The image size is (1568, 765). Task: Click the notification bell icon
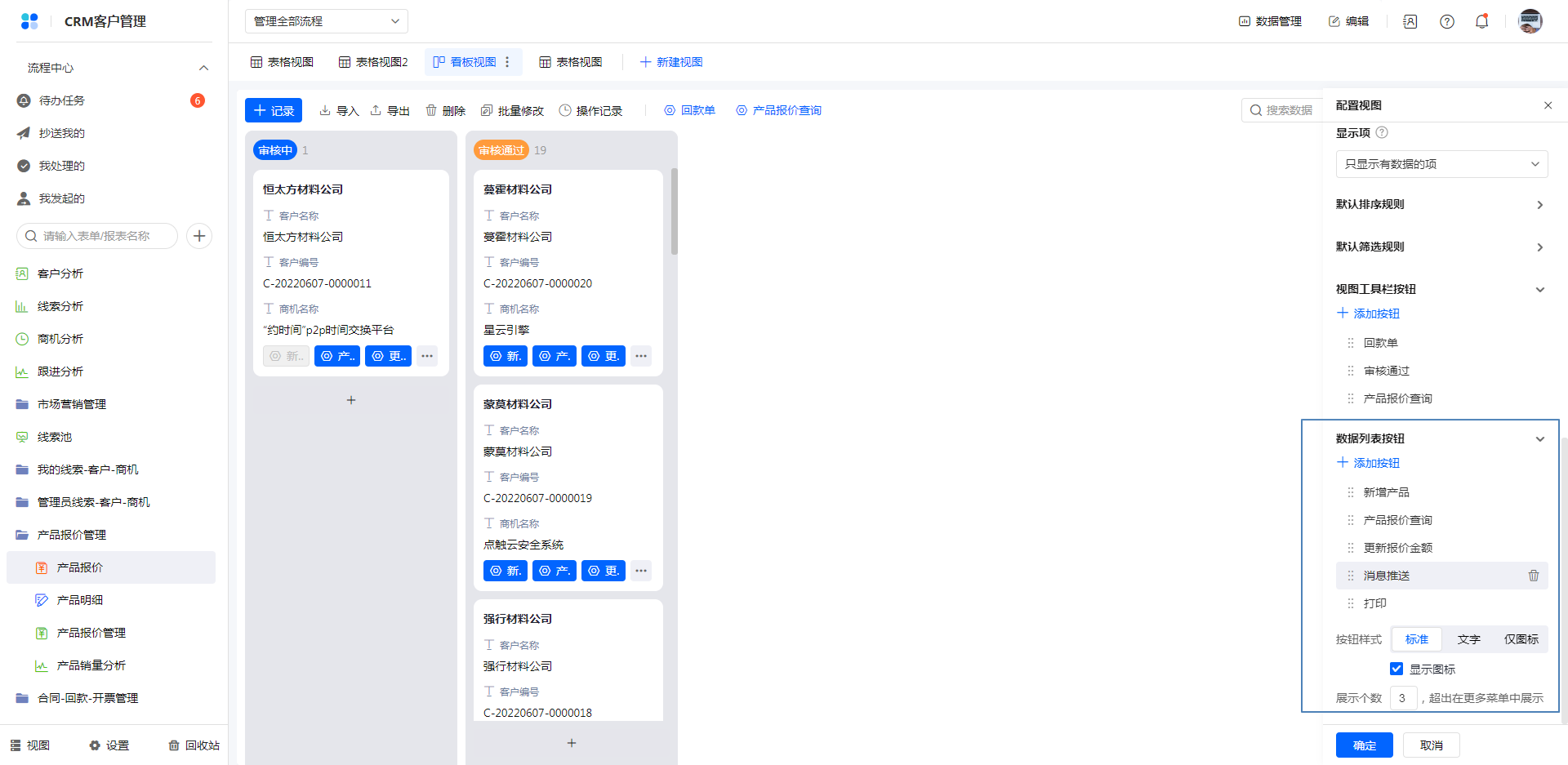(x=1481, y=22)
